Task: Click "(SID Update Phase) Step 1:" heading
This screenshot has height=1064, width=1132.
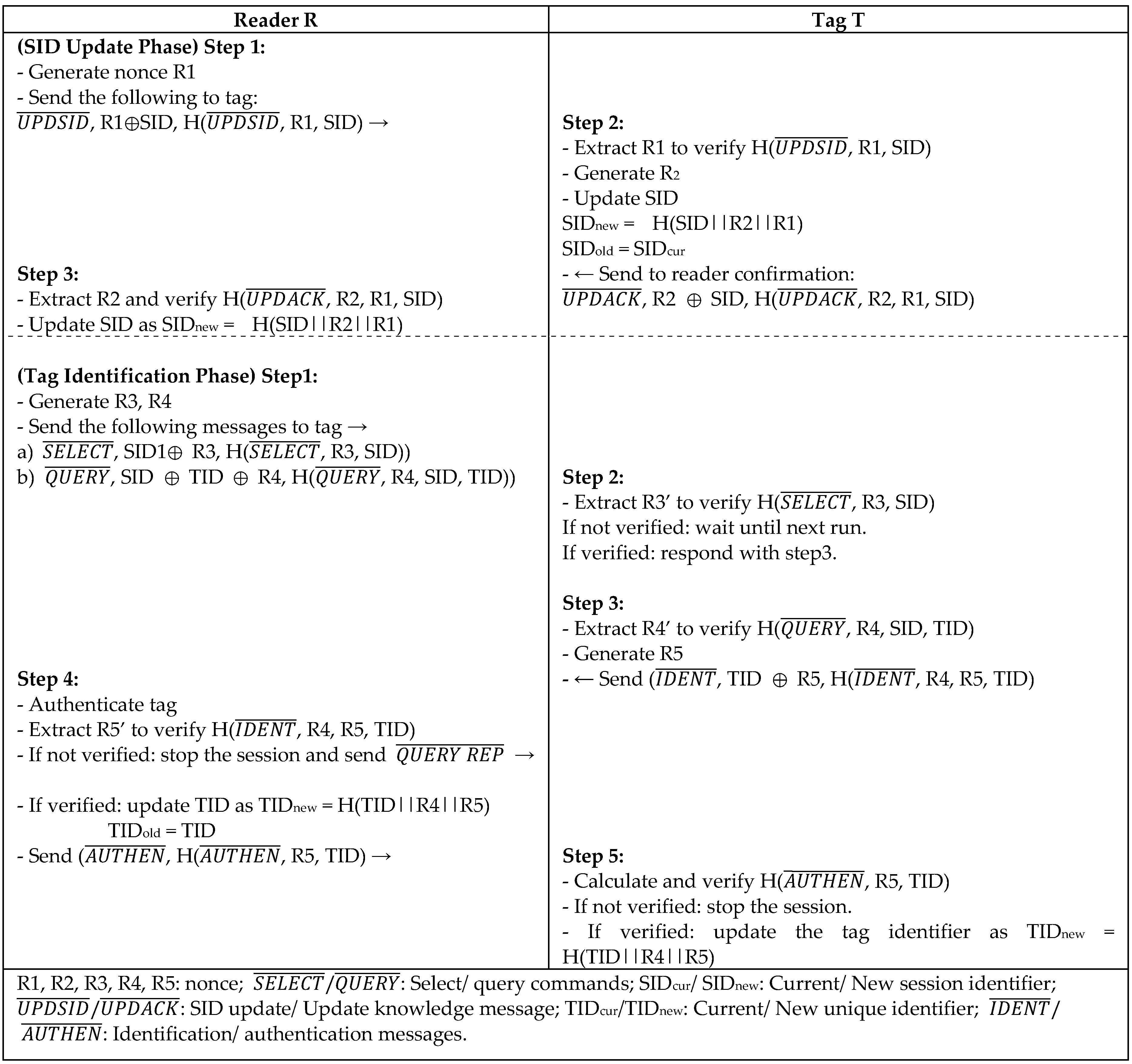Action: point(141,47)
